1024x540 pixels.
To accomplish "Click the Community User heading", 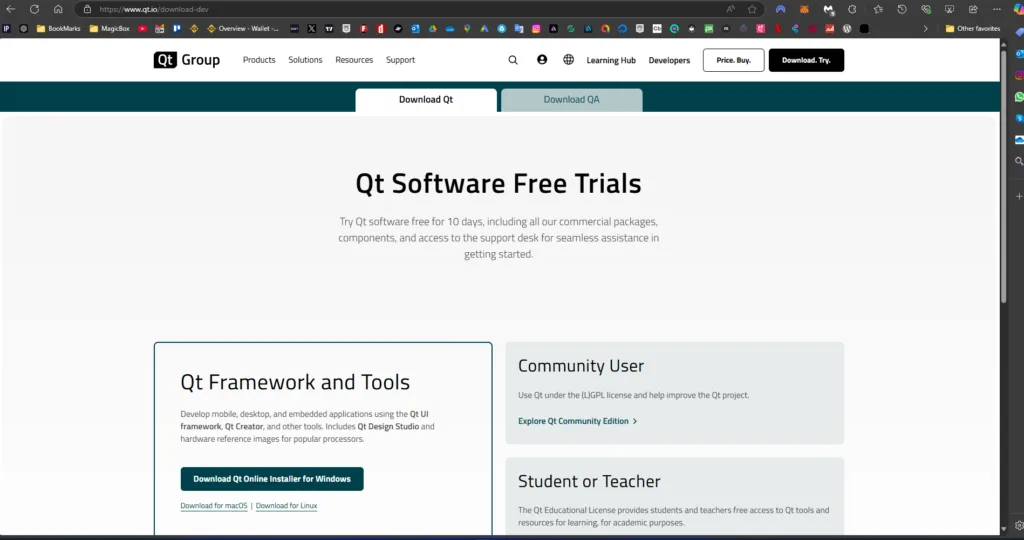I will [581, 366].
